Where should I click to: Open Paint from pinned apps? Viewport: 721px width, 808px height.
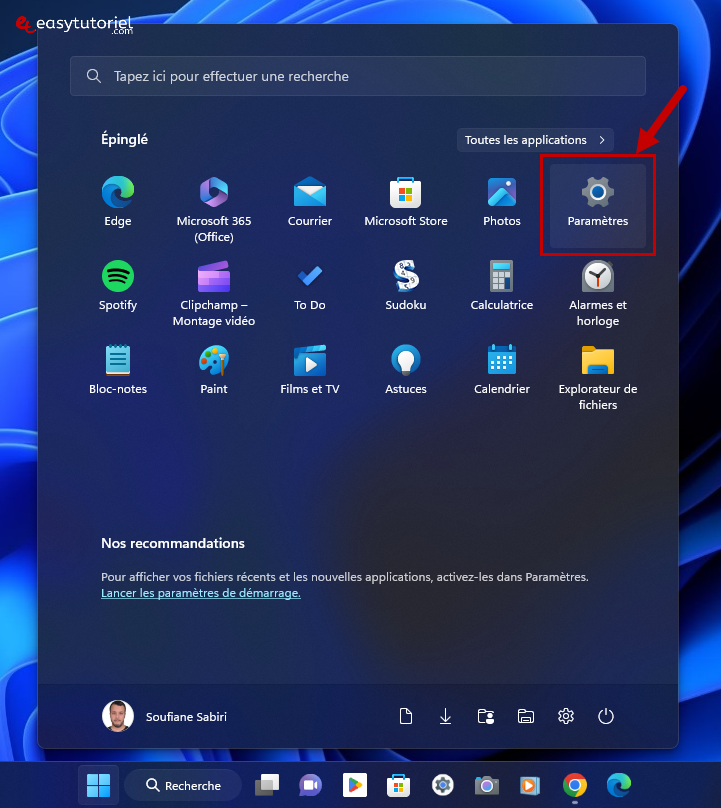pos(214,369)
